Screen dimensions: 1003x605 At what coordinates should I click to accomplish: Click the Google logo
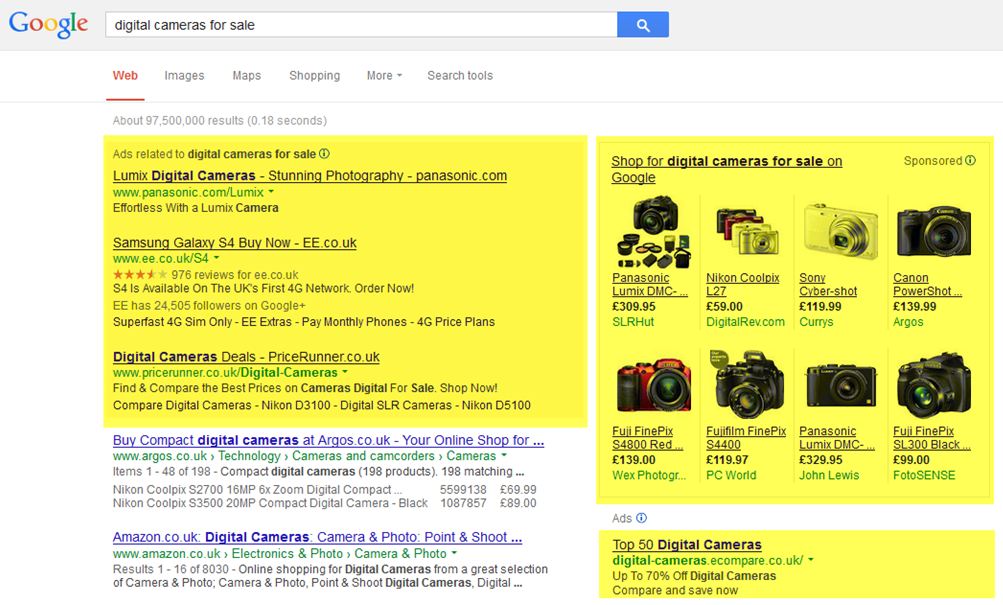point(49,24)
